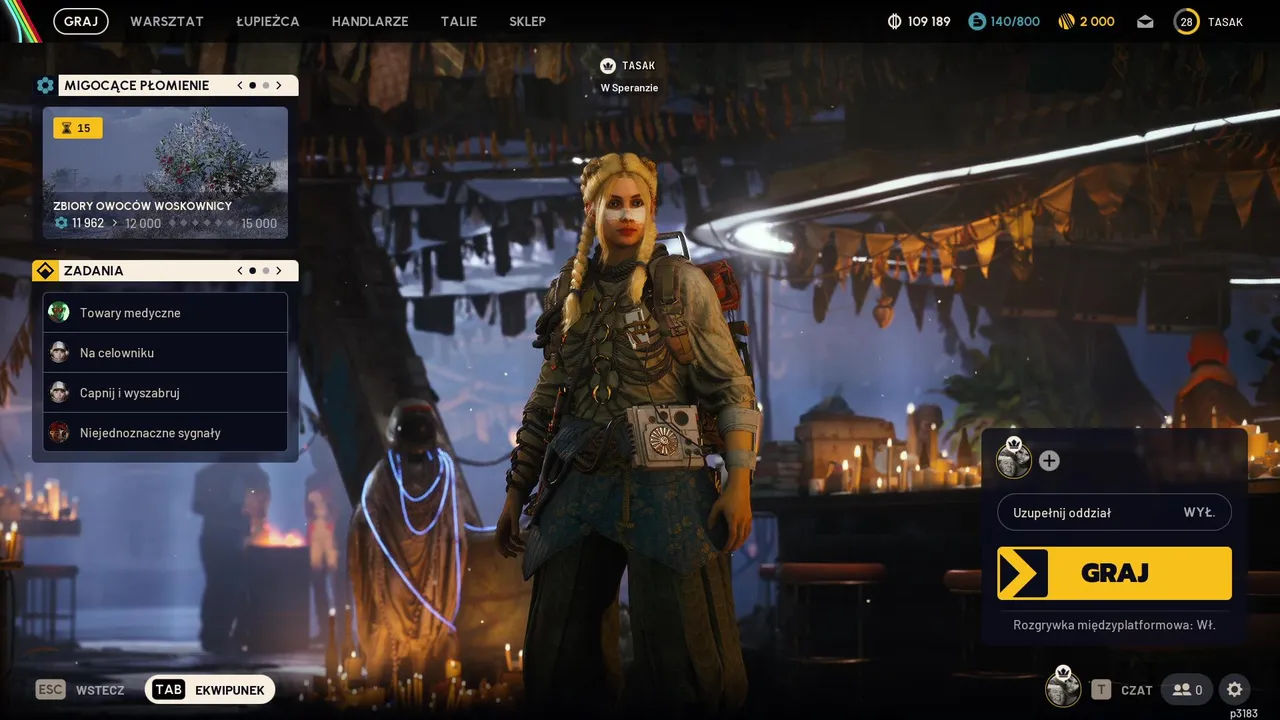Open the ZBIORY OWOCÓW WOSKOWNICY event card
Viewport: 1280px width, 720px height.
click(165, 172)
